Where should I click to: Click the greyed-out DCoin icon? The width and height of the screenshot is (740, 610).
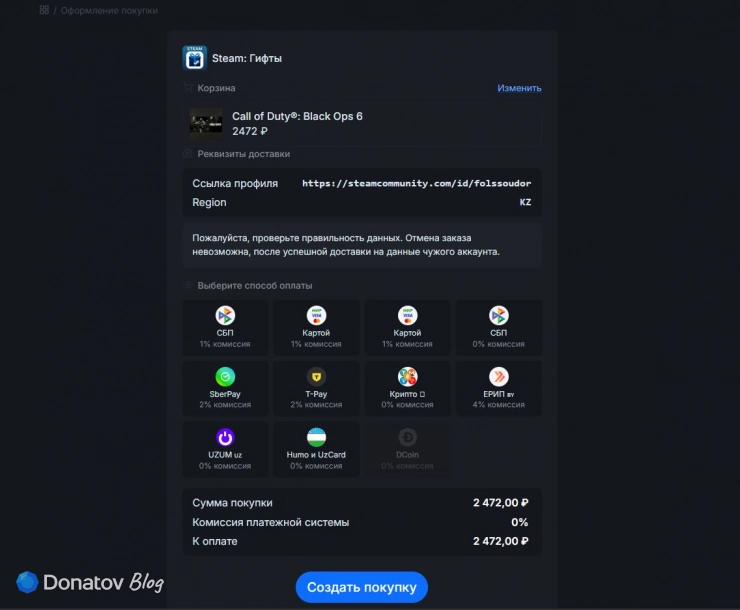tap(407, 437)
